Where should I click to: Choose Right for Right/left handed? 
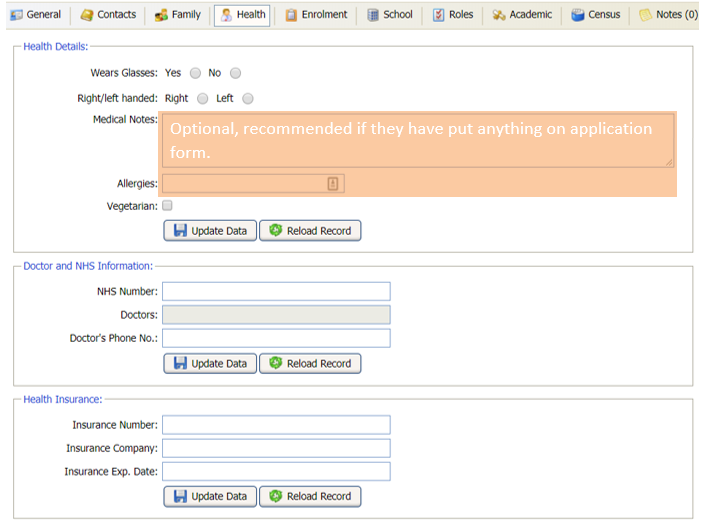pyautogui.click(x=203, y=99)
